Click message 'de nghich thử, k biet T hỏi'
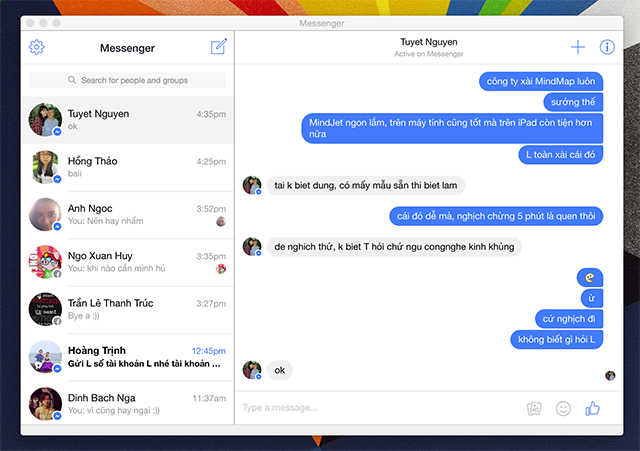This screenshot has width=640, height=451. coord(394,247)
